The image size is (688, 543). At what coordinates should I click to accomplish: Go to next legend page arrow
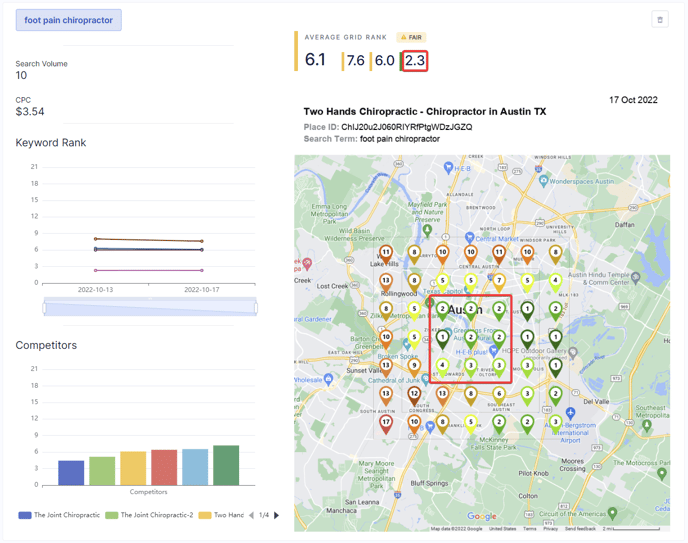277,515
